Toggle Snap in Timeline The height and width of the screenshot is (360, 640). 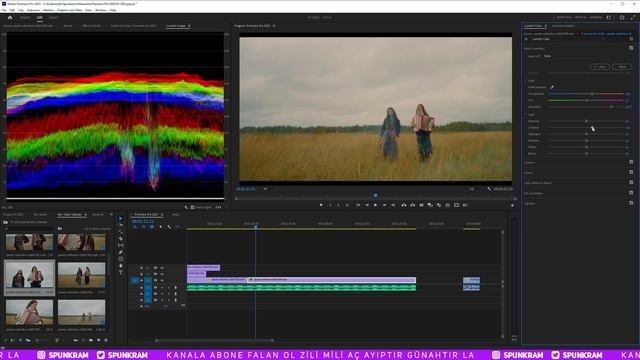click(143, 227)
